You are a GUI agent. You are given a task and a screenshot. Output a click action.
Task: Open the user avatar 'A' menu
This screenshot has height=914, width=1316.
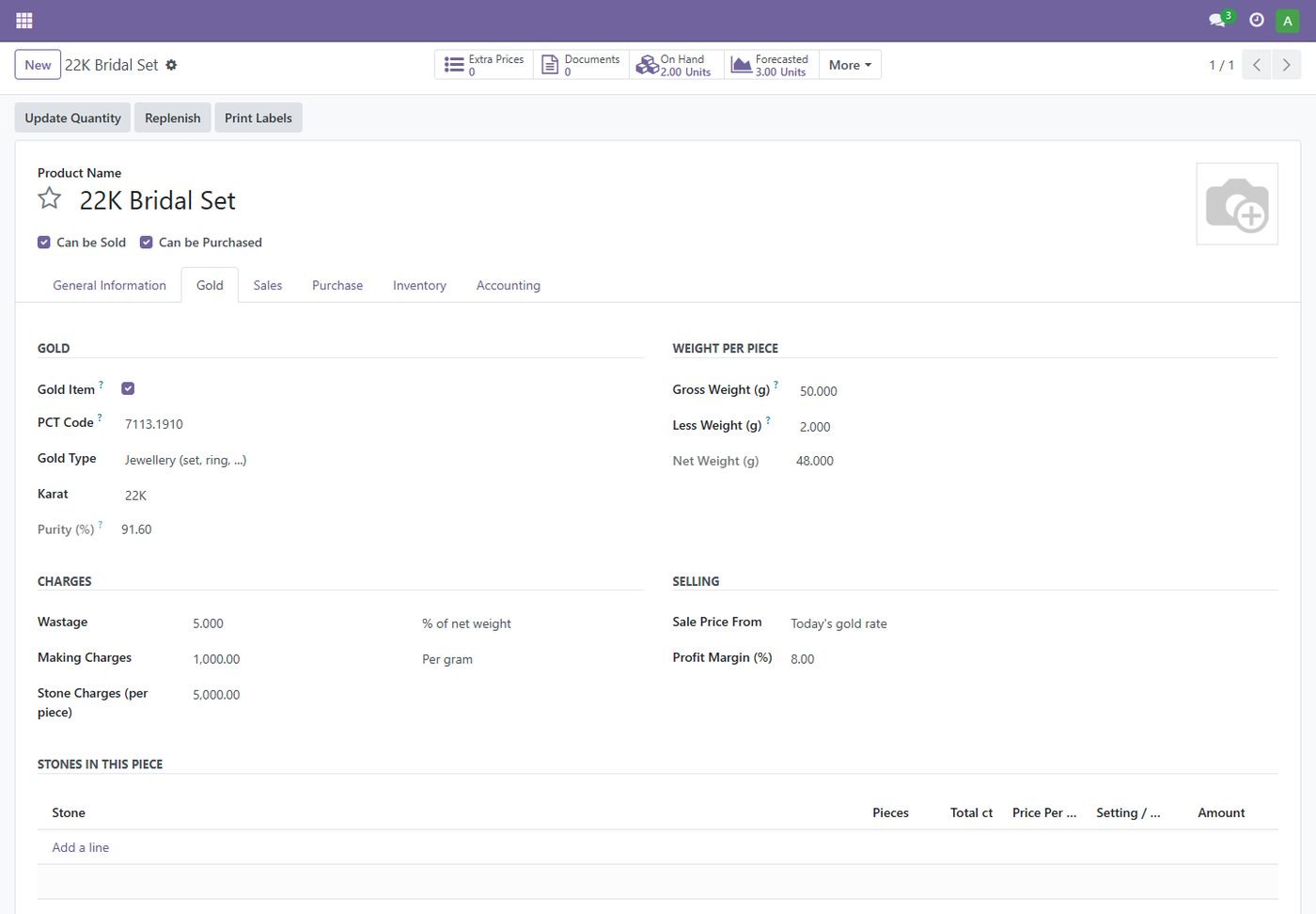pos(1287,20)
